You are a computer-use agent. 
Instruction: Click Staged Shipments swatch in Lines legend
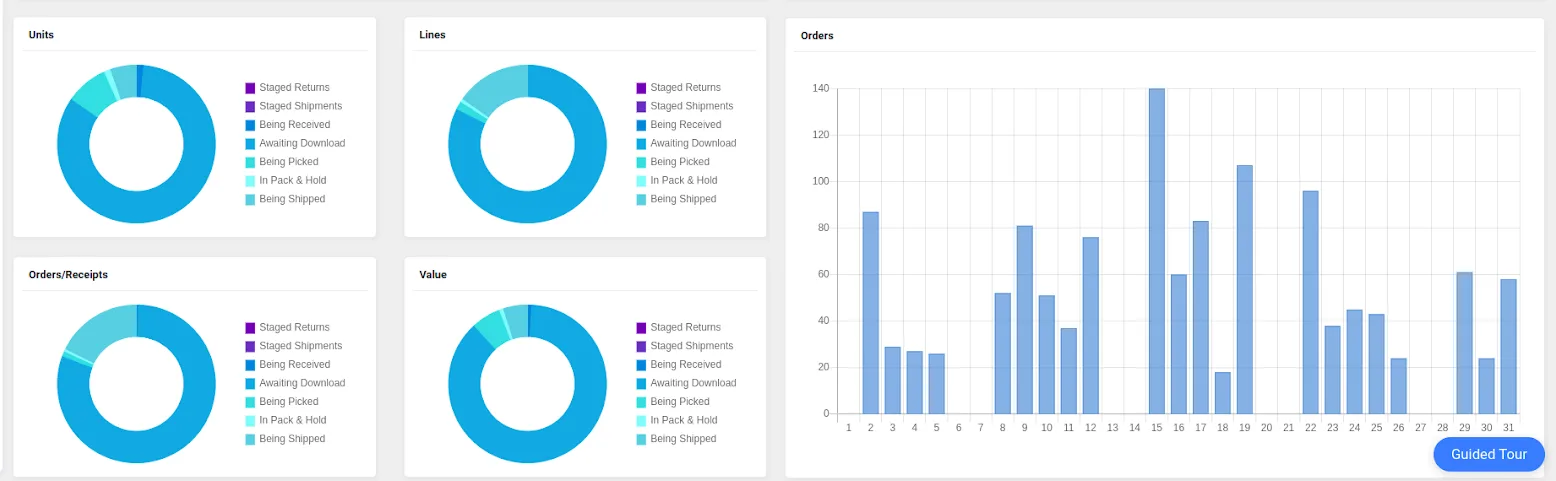pos(641,107)
